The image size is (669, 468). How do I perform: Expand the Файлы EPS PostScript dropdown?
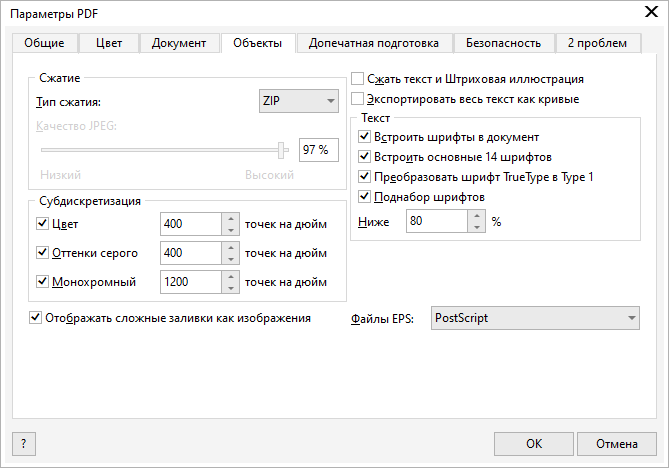coord(535,318)
